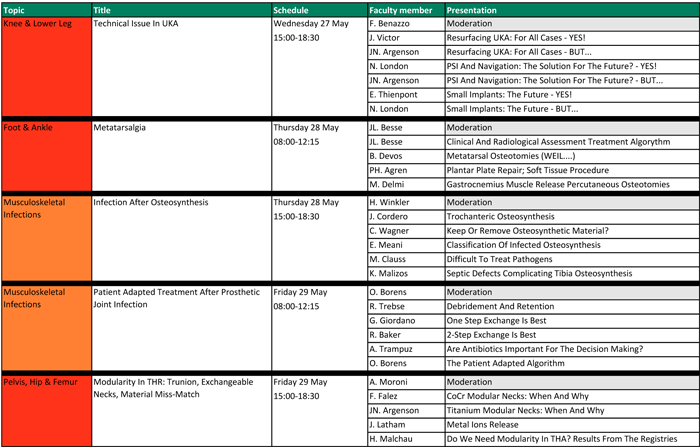The image size is (700, 447).
Task: Click the Presentation column header
Action: [x=572, y=10]
